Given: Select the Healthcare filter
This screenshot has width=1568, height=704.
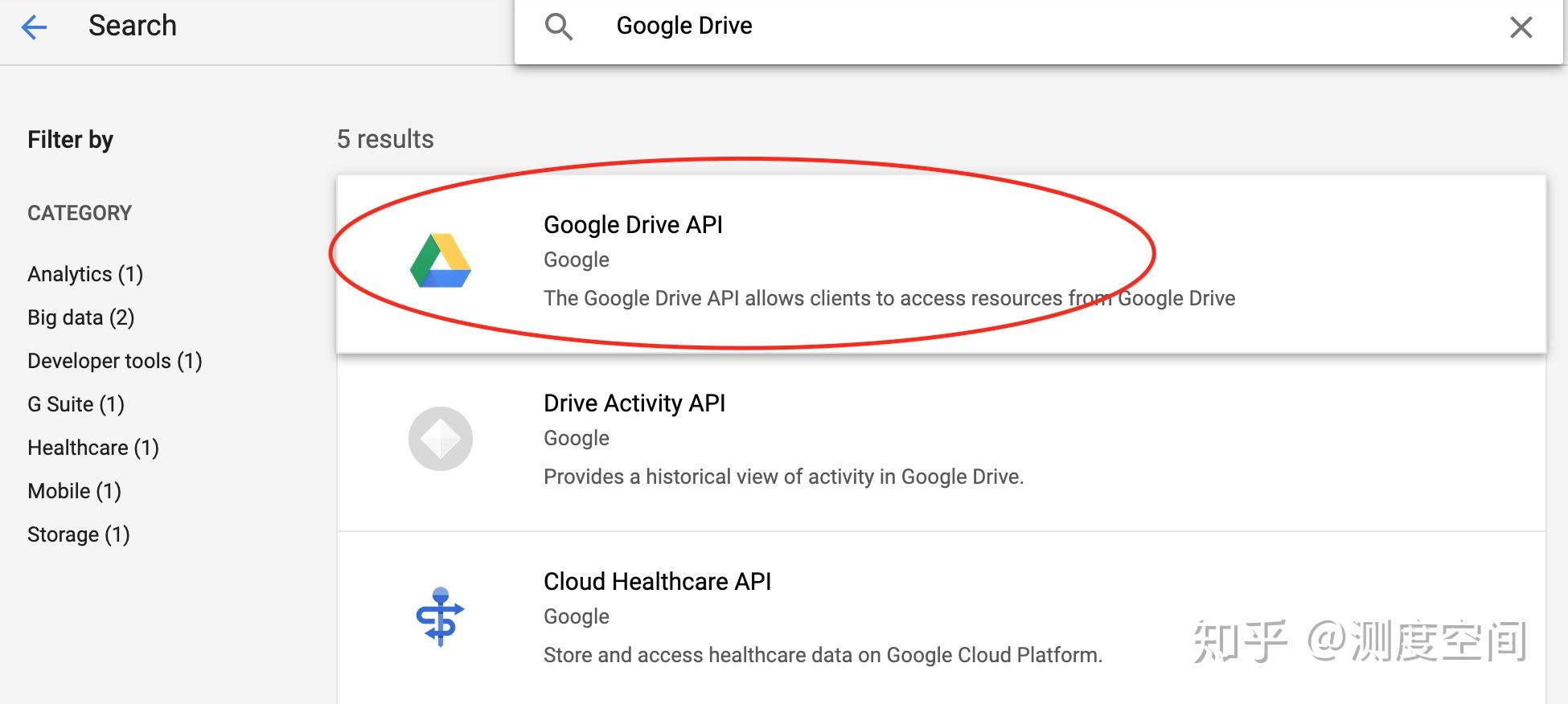Looking at the screenshot, I should tap(93, 447).
